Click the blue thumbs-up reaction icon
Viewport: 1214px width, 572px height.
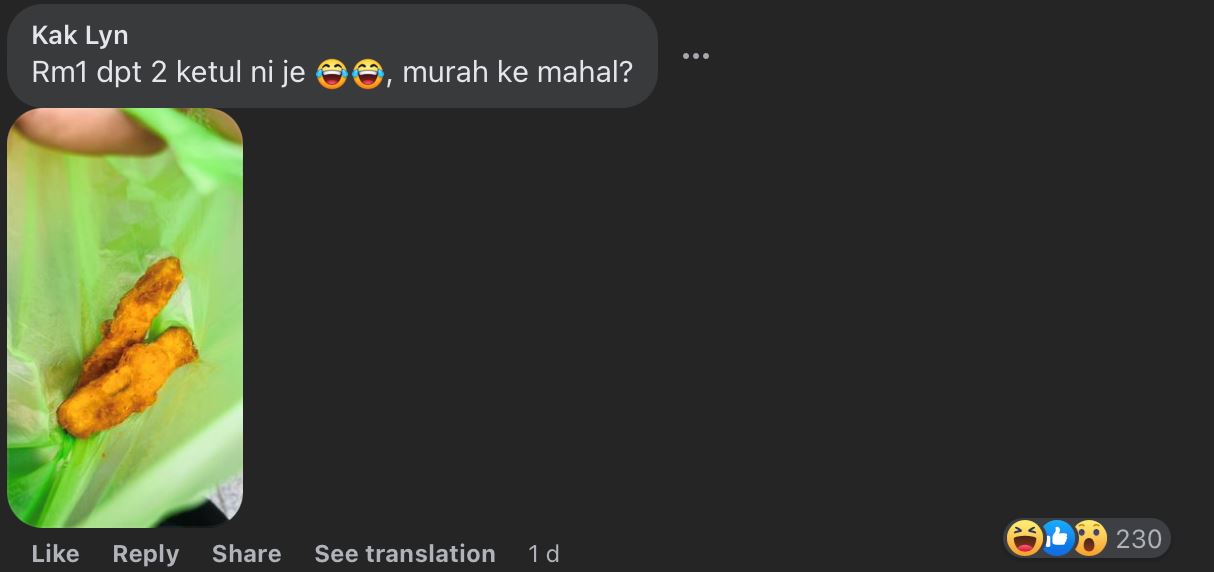tap(1057, 539)
